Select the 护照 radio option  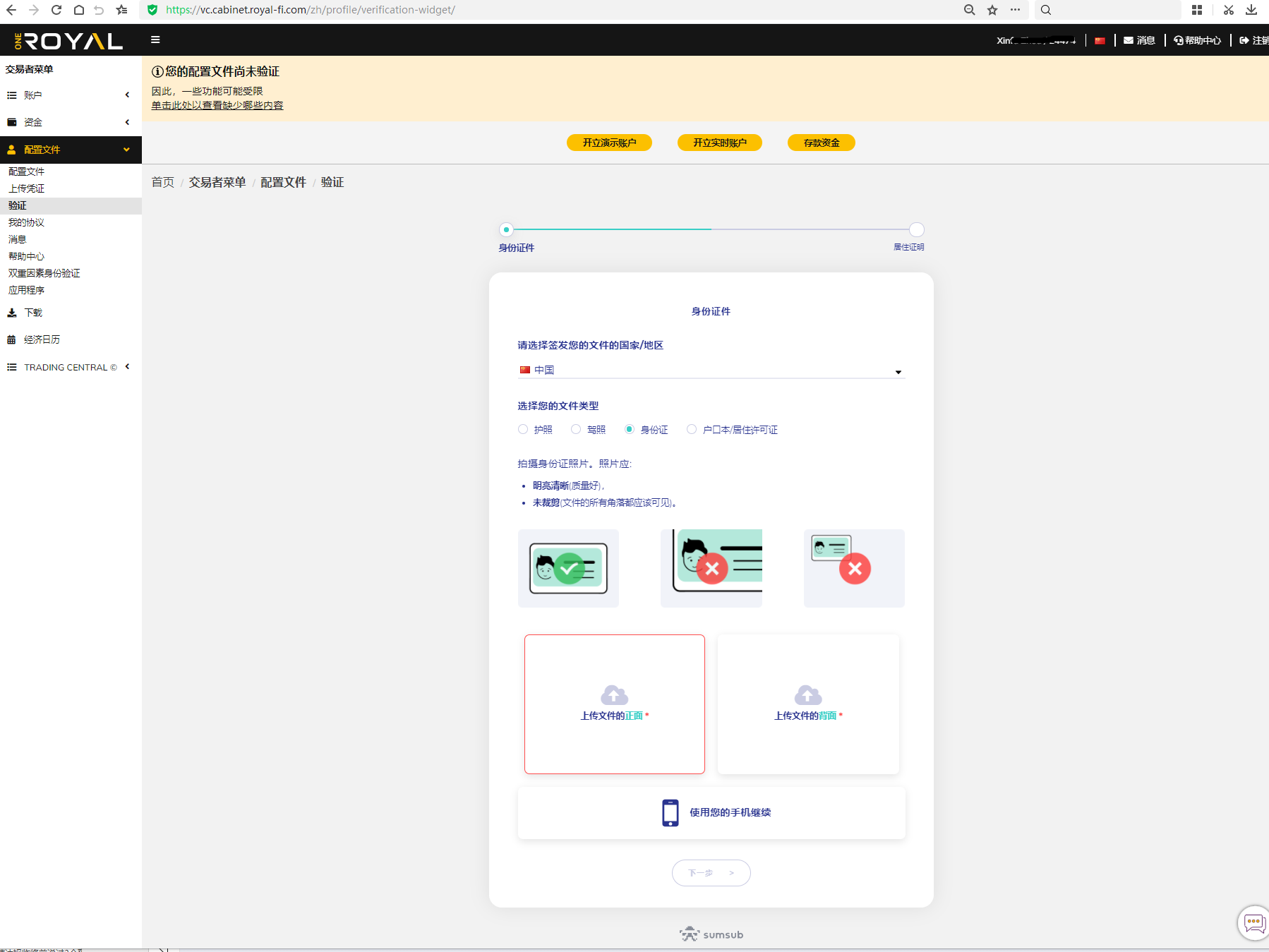coord(523,429)
